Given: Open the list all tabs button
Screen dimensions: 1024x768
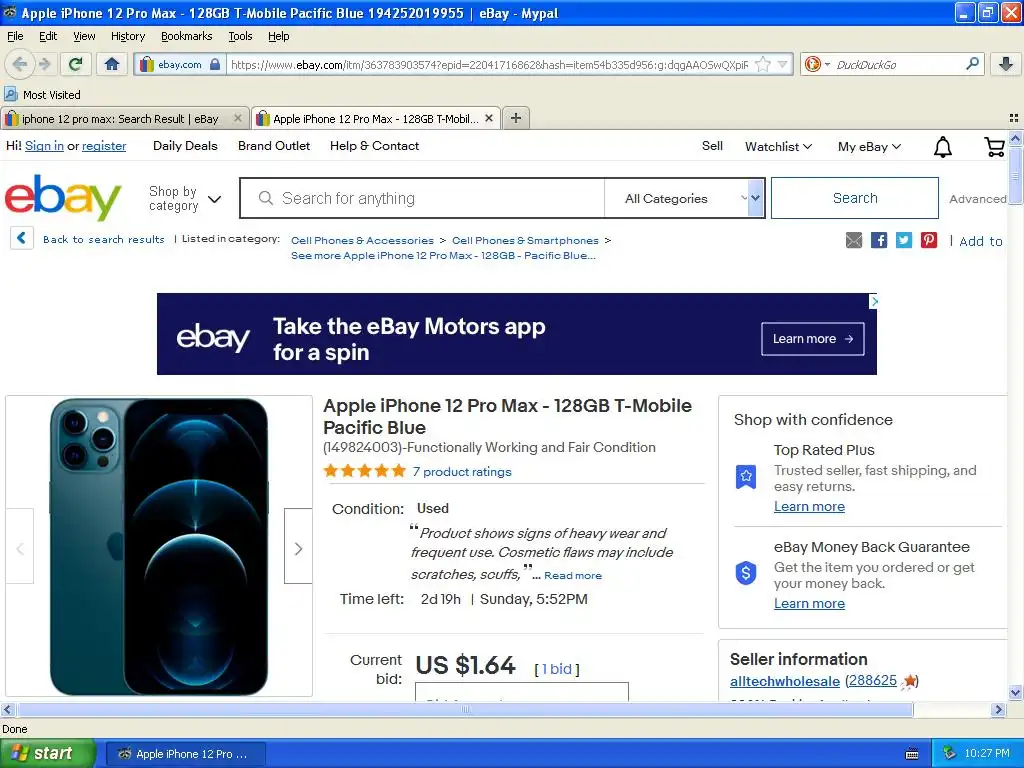Looking at the screenshot, I should point(1014,118).
